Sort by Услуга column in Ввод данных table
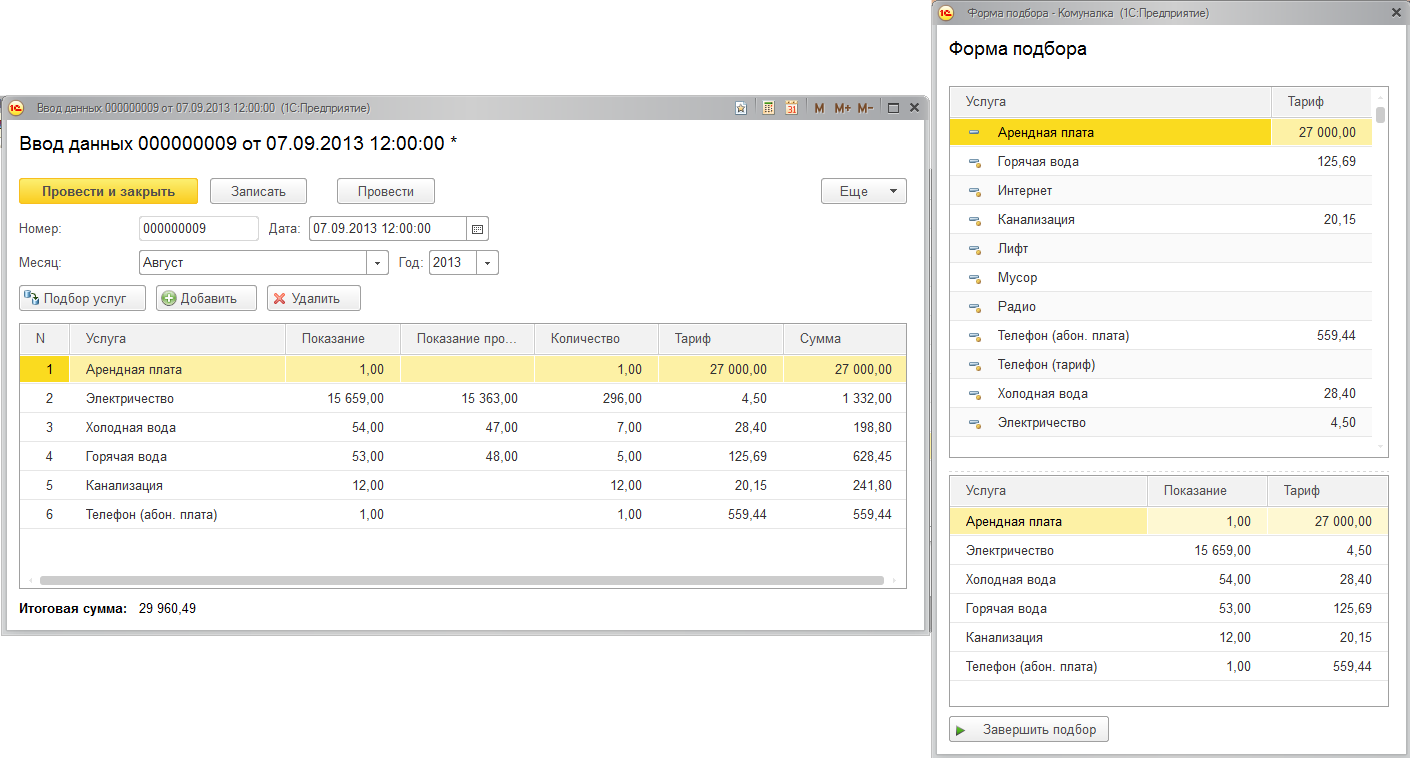 tap(178, 339)
